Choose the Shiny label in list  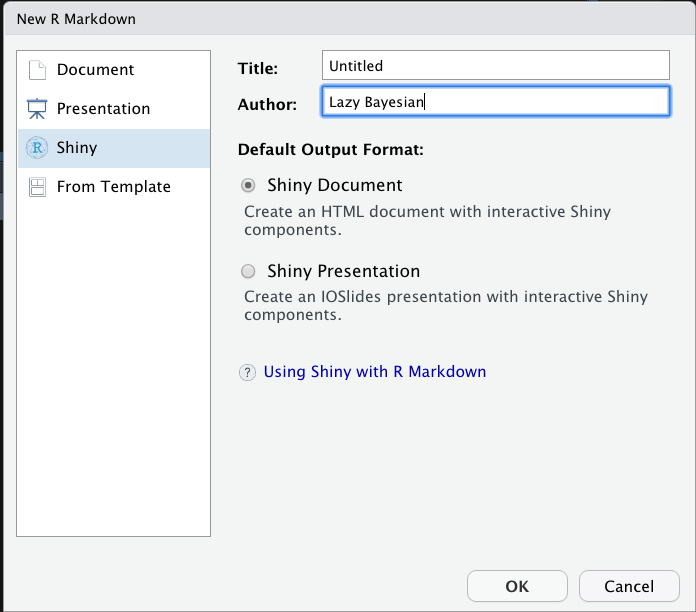77,148
